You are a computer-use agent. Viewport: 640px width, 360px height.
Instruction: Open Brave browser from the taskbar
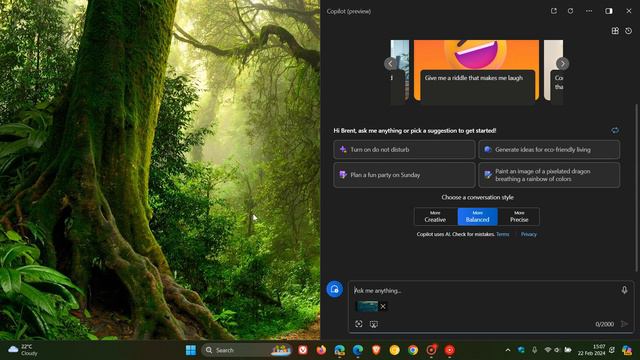376,350
